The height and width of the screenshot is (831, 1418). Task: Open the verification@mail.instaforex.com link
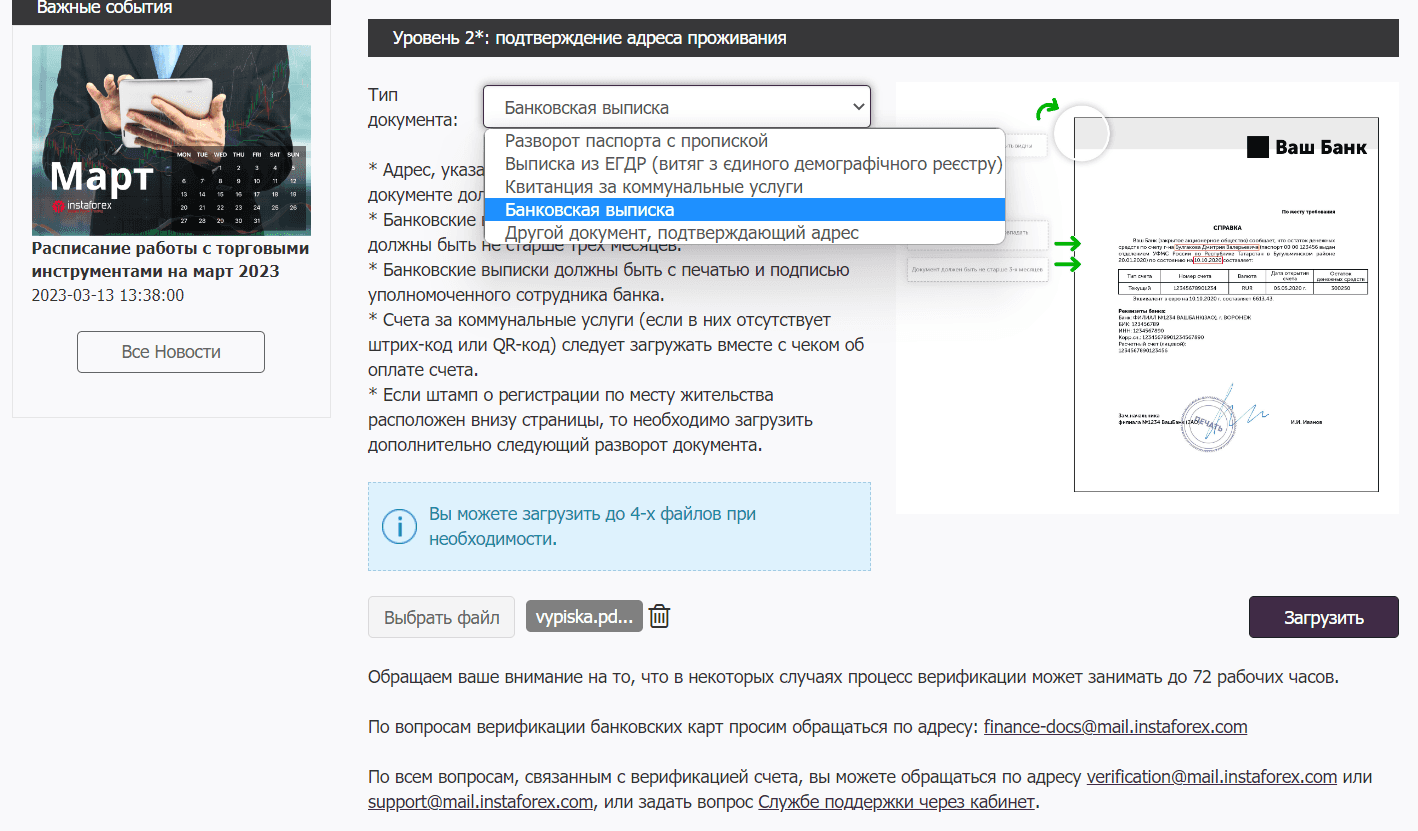[x=1212, y=777]
